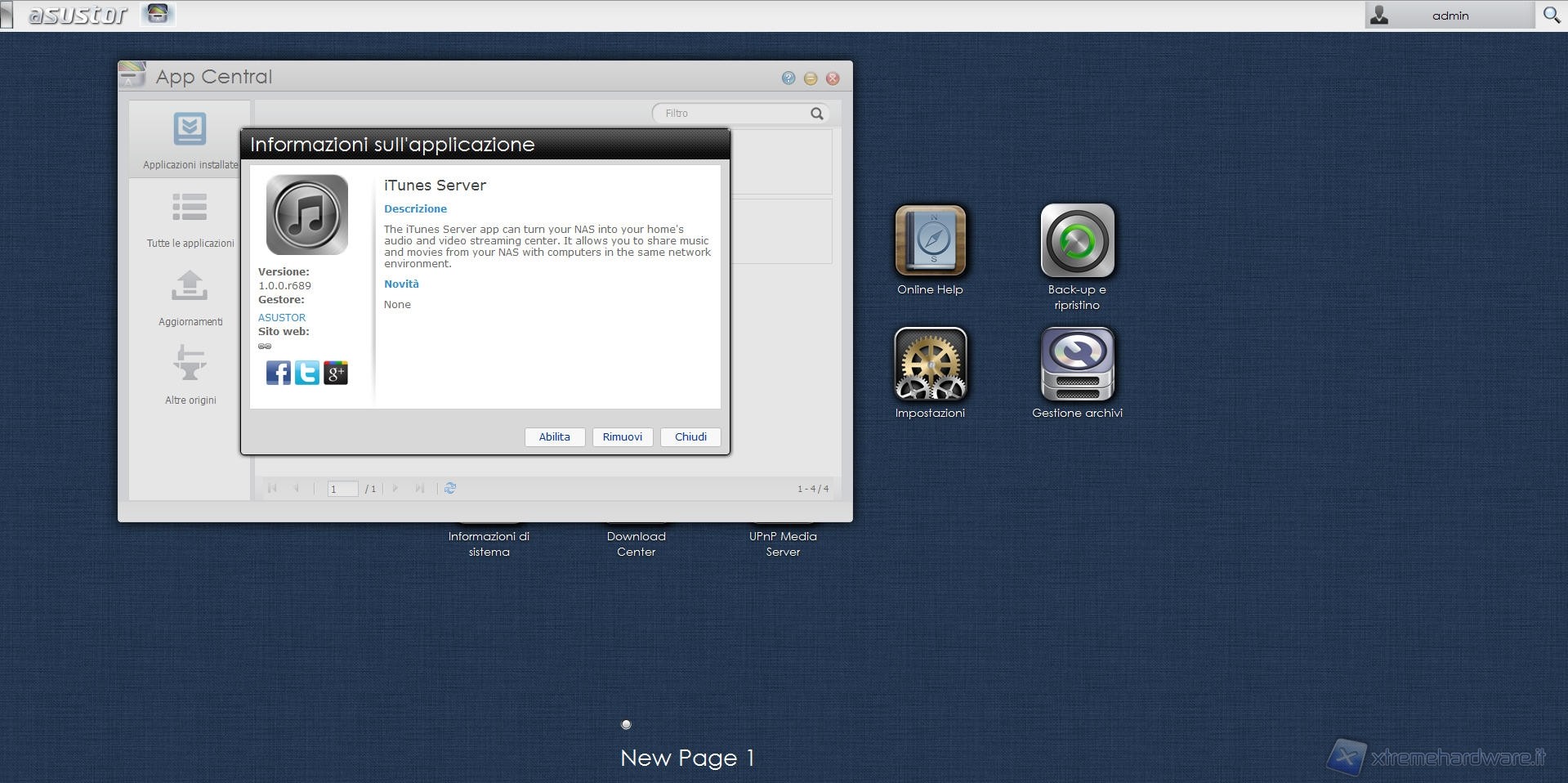Click the Twitter share icon
Viewport: 1568px width, 783px height.
click(x=306, y=373)
